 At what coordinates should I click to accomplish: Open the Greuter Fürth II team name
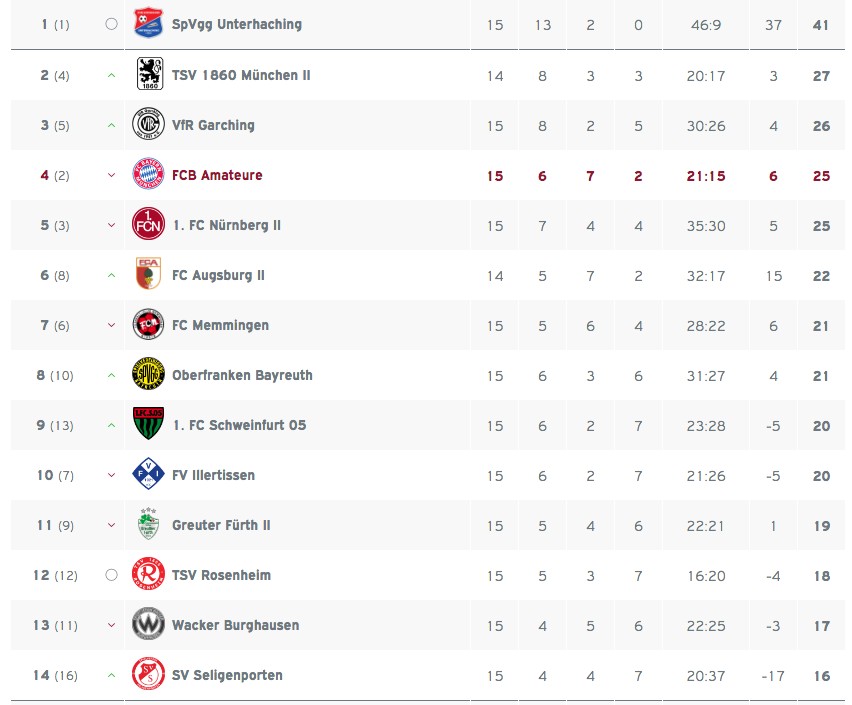tap(221, 525)
